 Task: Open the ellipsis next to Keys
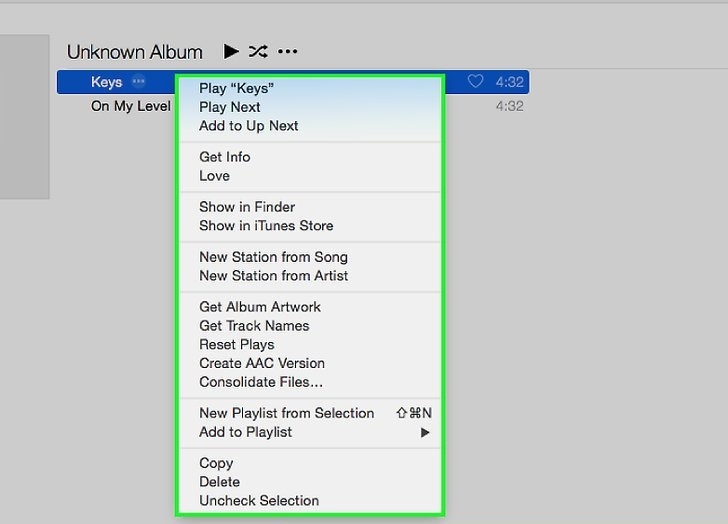(138, 82)
